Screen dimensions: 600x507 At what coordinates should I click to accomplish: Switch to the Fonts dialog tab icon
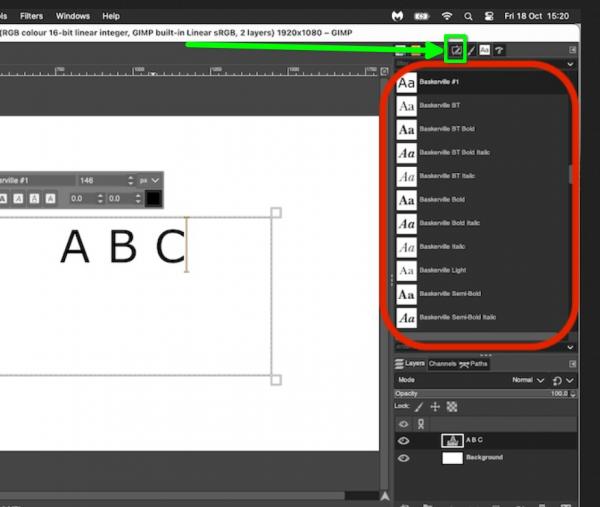[x=484, y=50]
